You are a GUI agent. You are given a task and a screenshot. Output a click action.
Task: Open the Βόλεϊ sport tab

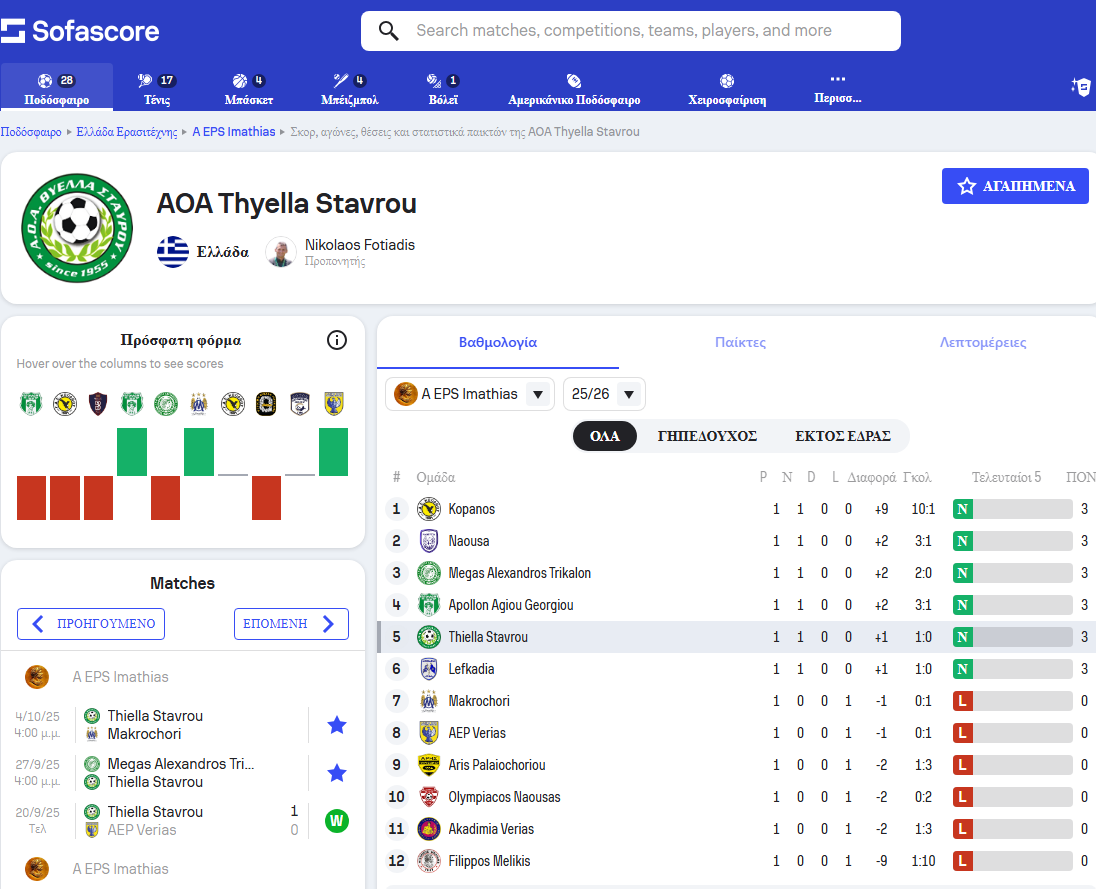(x=443, y=89)
